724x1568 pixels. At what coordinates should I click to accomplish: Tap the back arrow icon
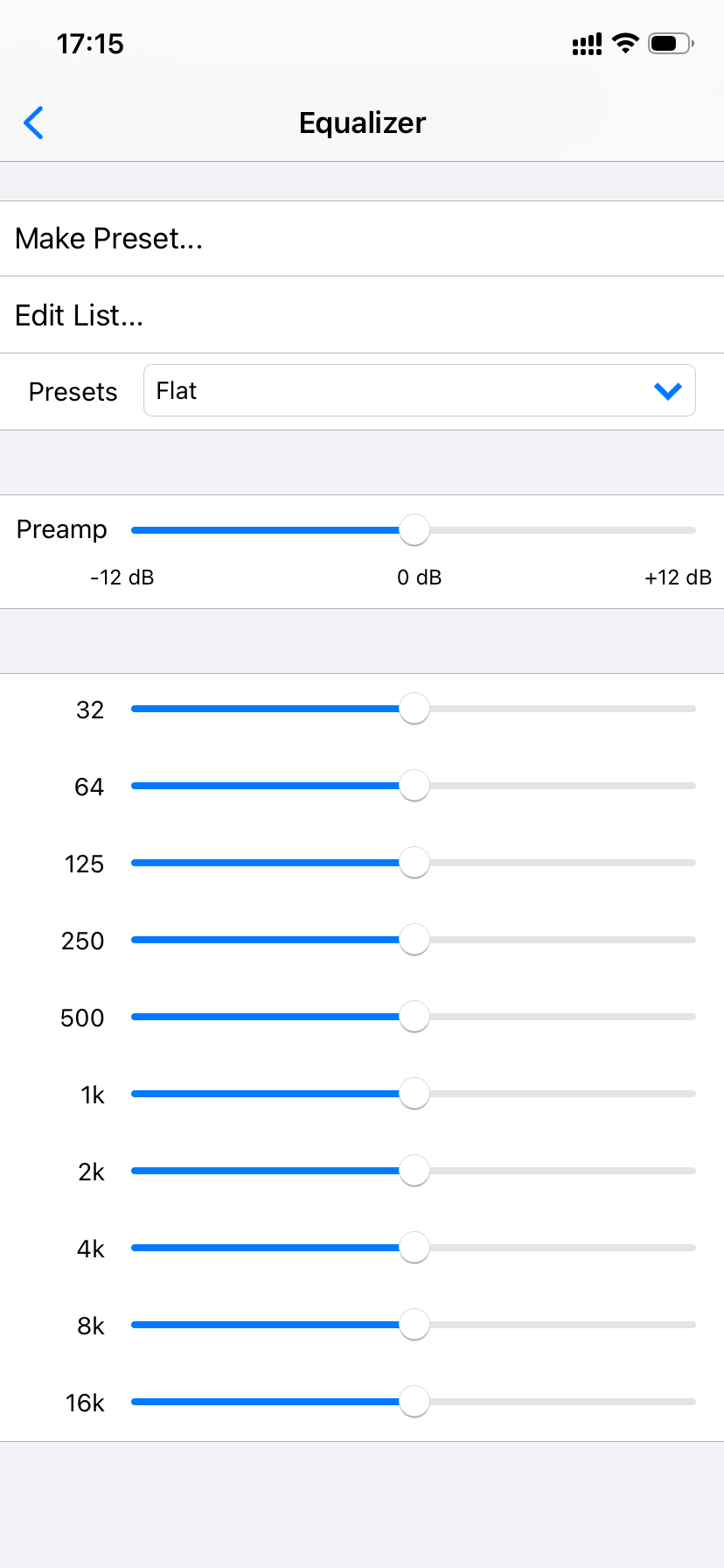pyautogui.click(x=34, y=123)
